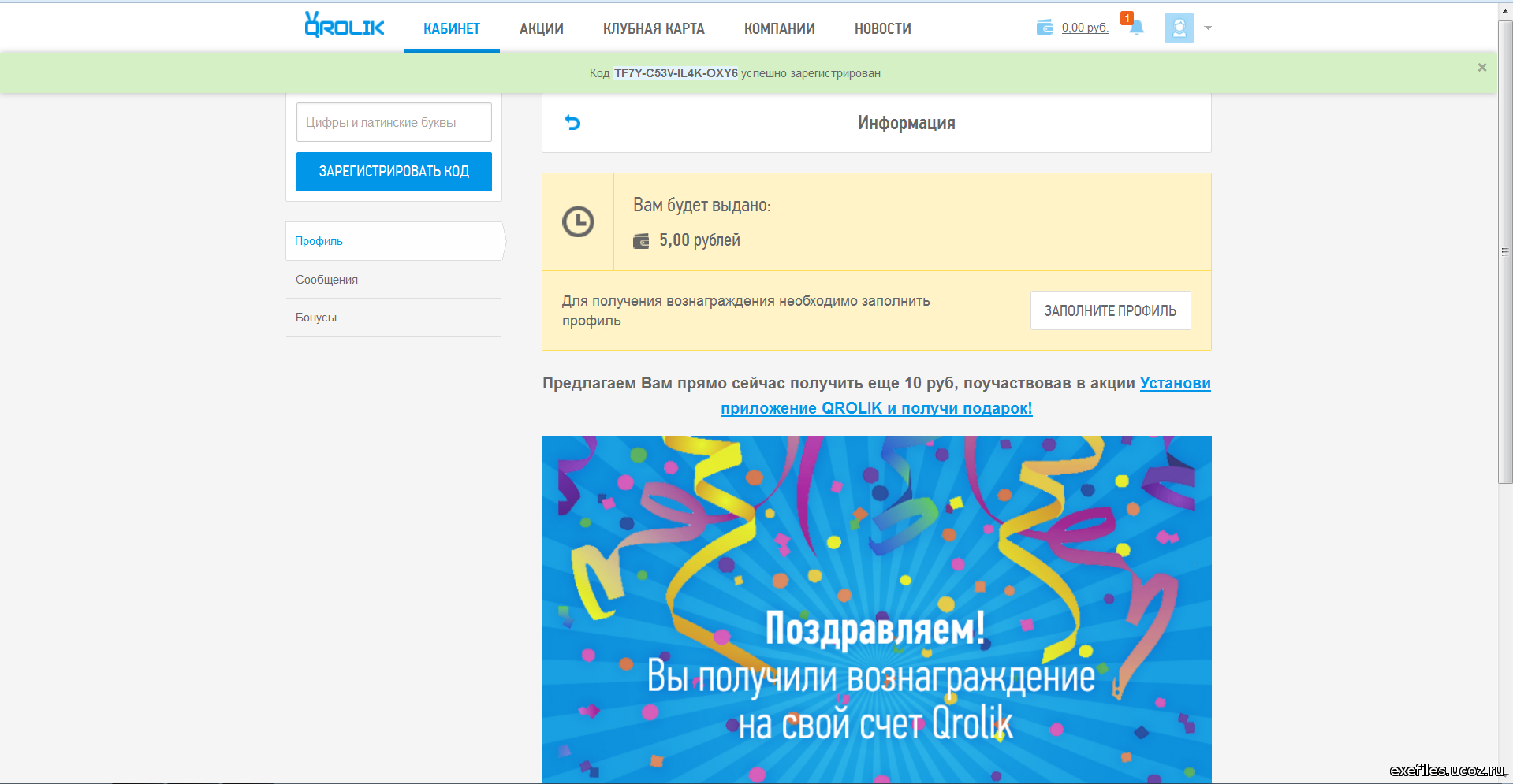Select Сообщения in the sidebar
This screenshot has height=784, width=1513.
click(x=393, y=280)
